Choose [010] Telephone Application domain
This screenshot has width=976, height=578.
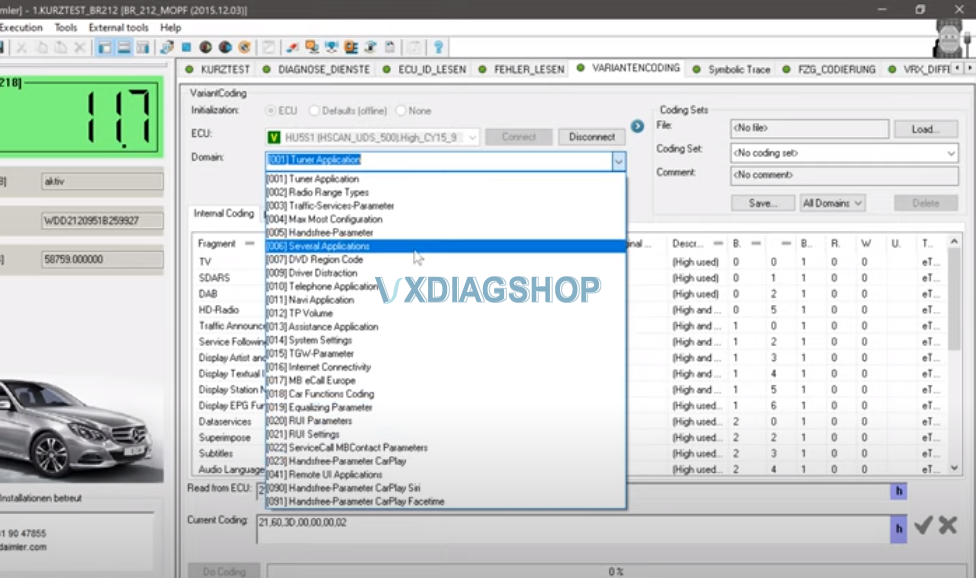pos(445,286)
